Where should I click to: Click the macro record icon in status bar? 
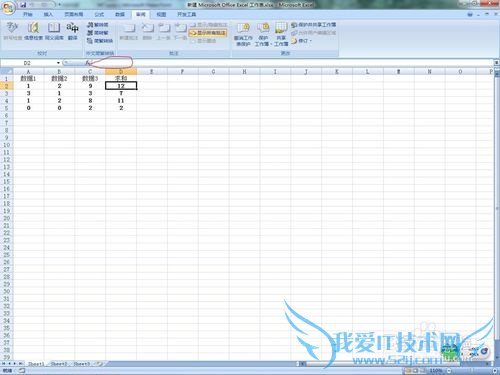(x=22, y=371)
